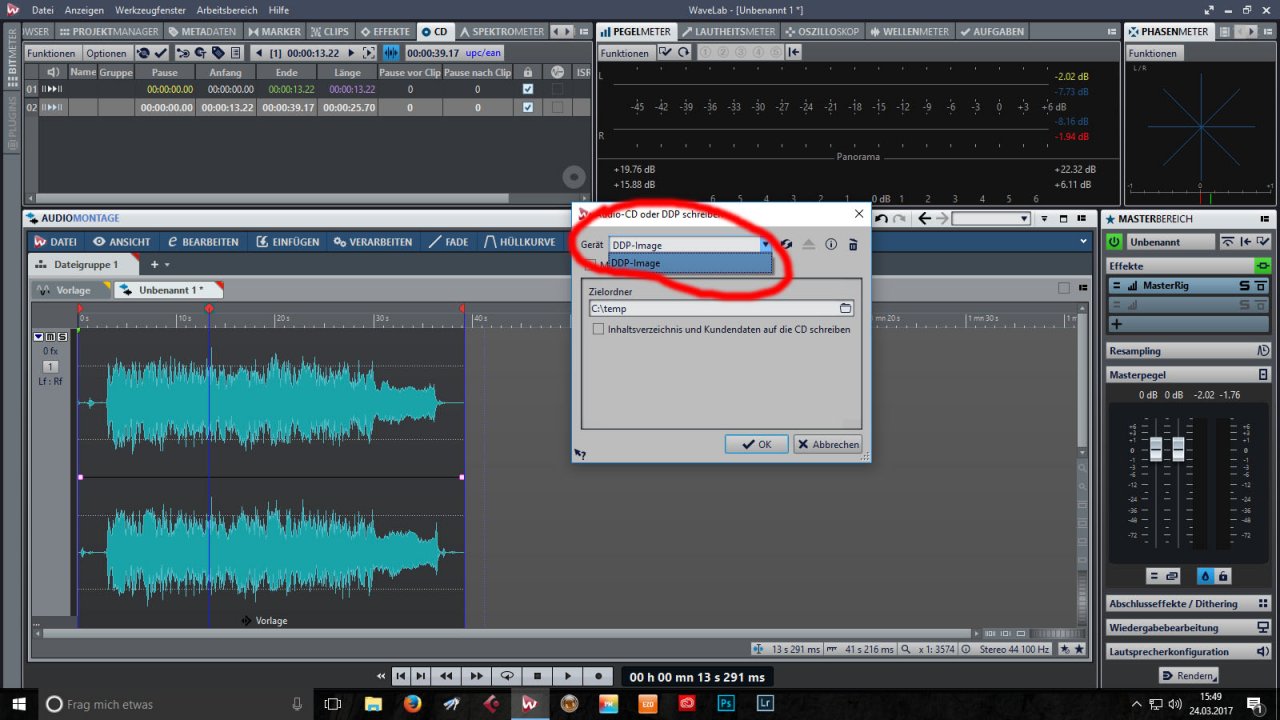The height and width of the screenshot is (720, 1280).
Task: Click the Masterpegel panel collapse icon
Action: click(x=1263, y=375)
